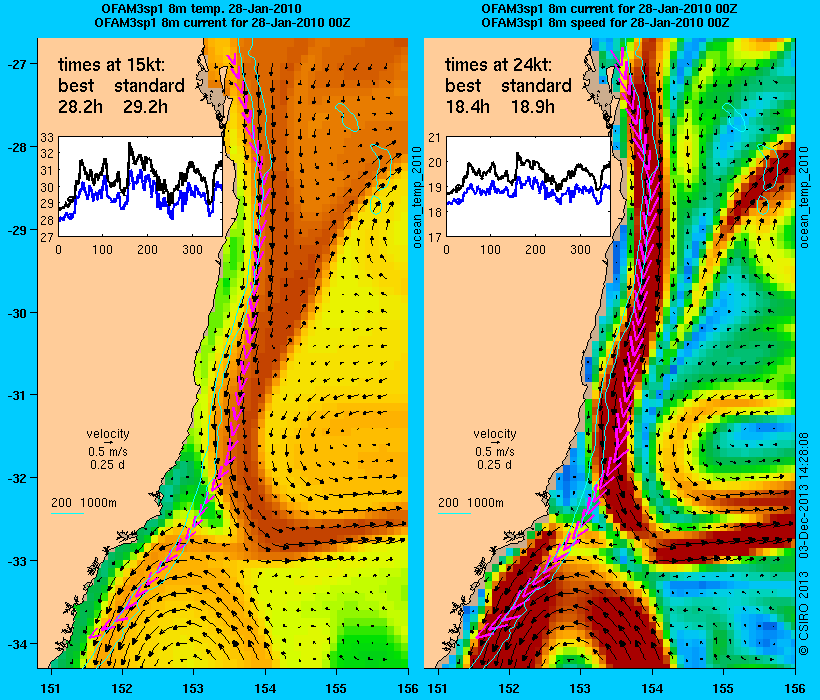This screenshot has width=820, height=700.
Task: Click the standard time value '29.2h'
Action: pos(145,107)
